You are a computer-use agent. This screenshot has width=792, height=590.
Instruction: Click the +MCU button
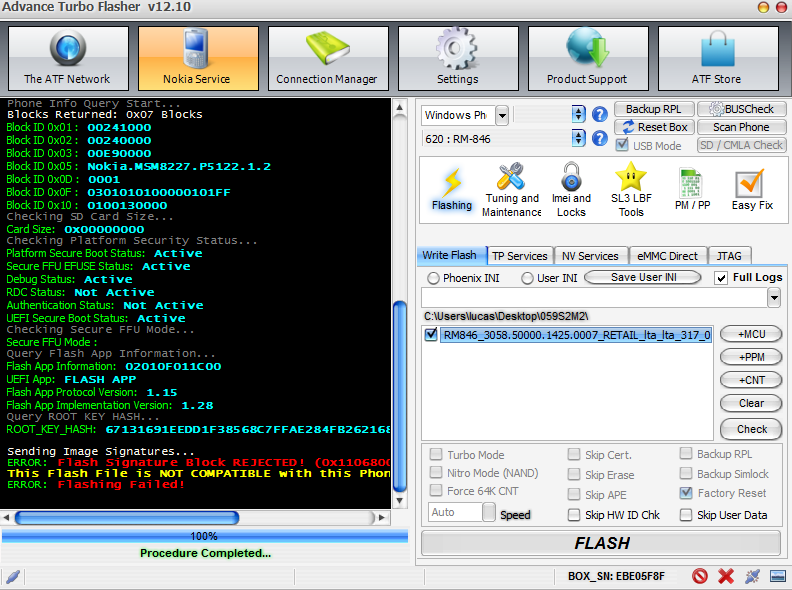(751, 334)
